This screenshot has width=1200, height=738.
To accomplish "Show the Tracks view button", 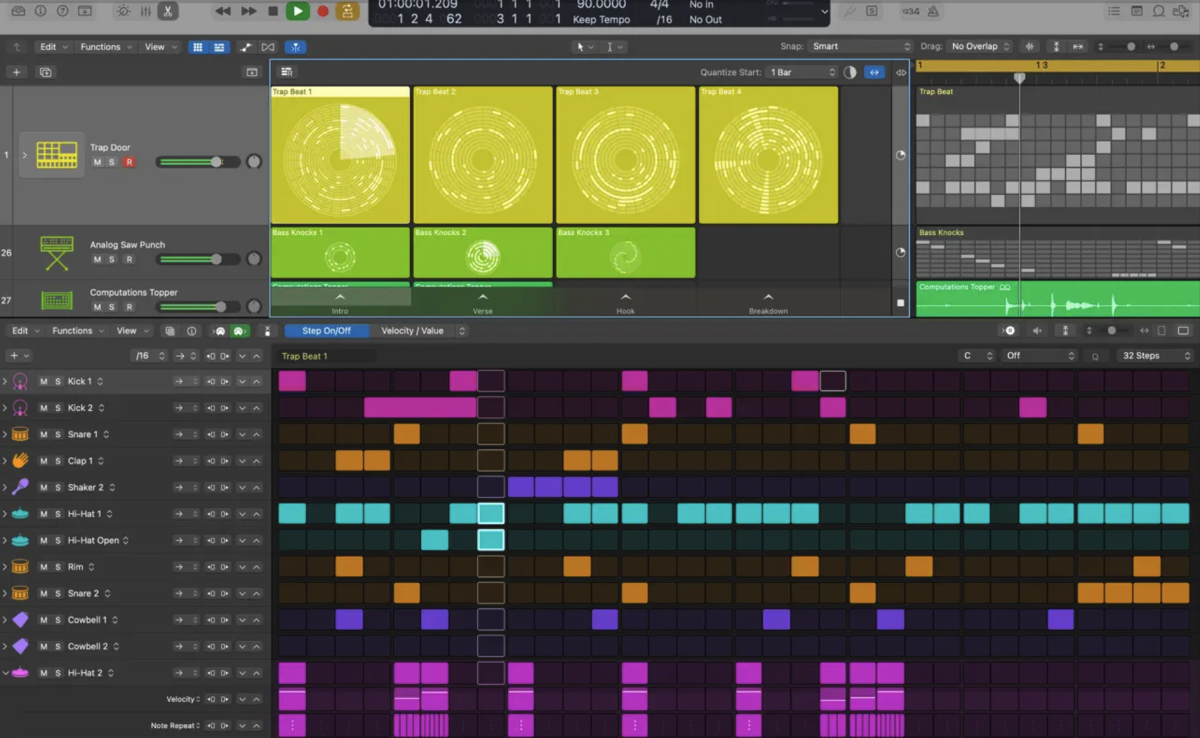I will (x=220, y=47).
